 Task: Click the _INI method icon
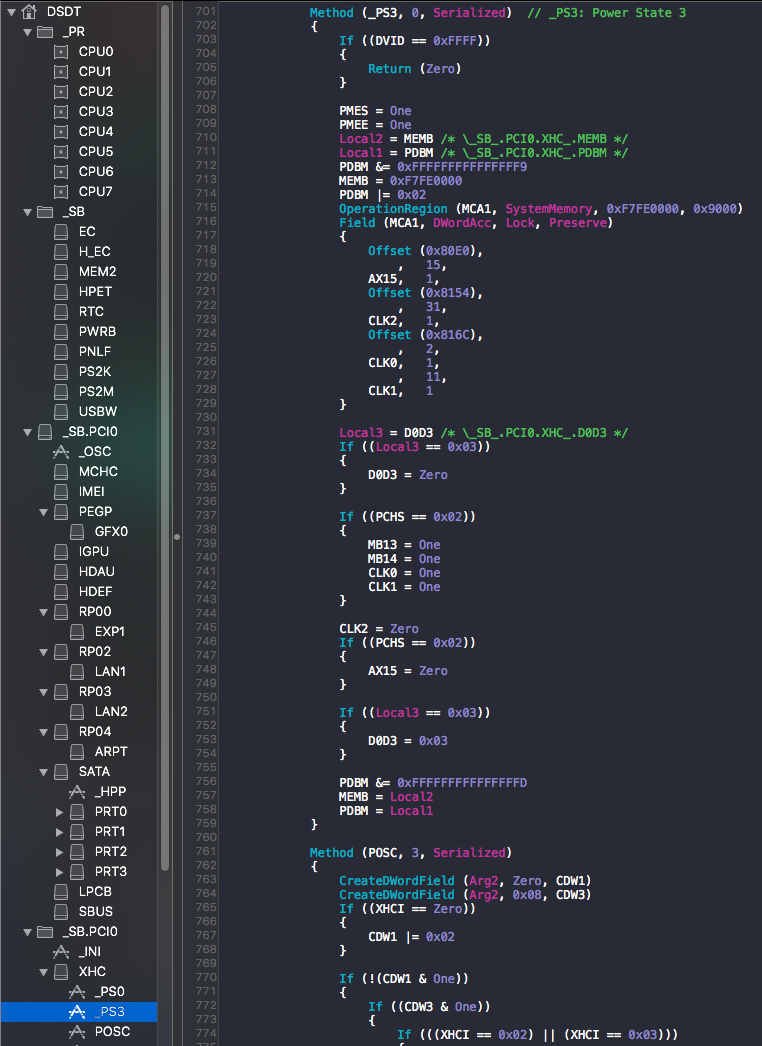61,952
